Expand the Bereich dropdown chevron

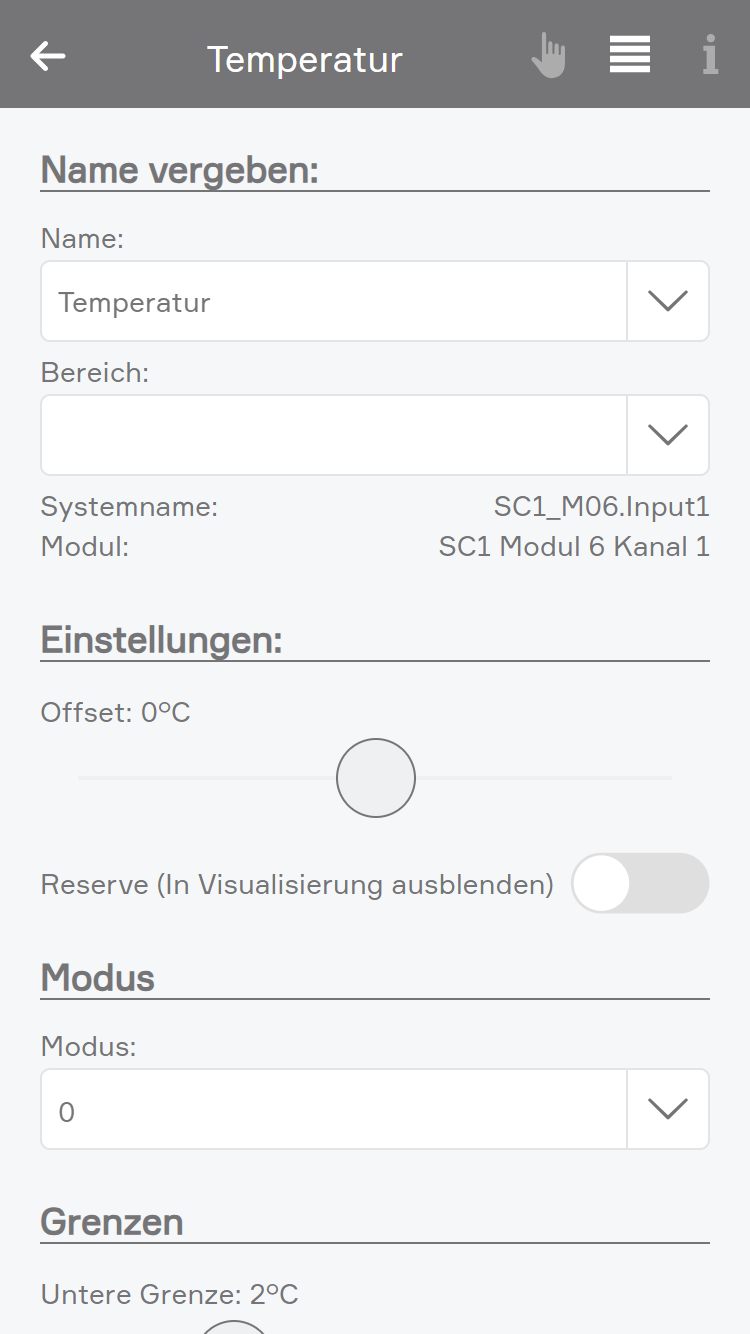(668, 435)
